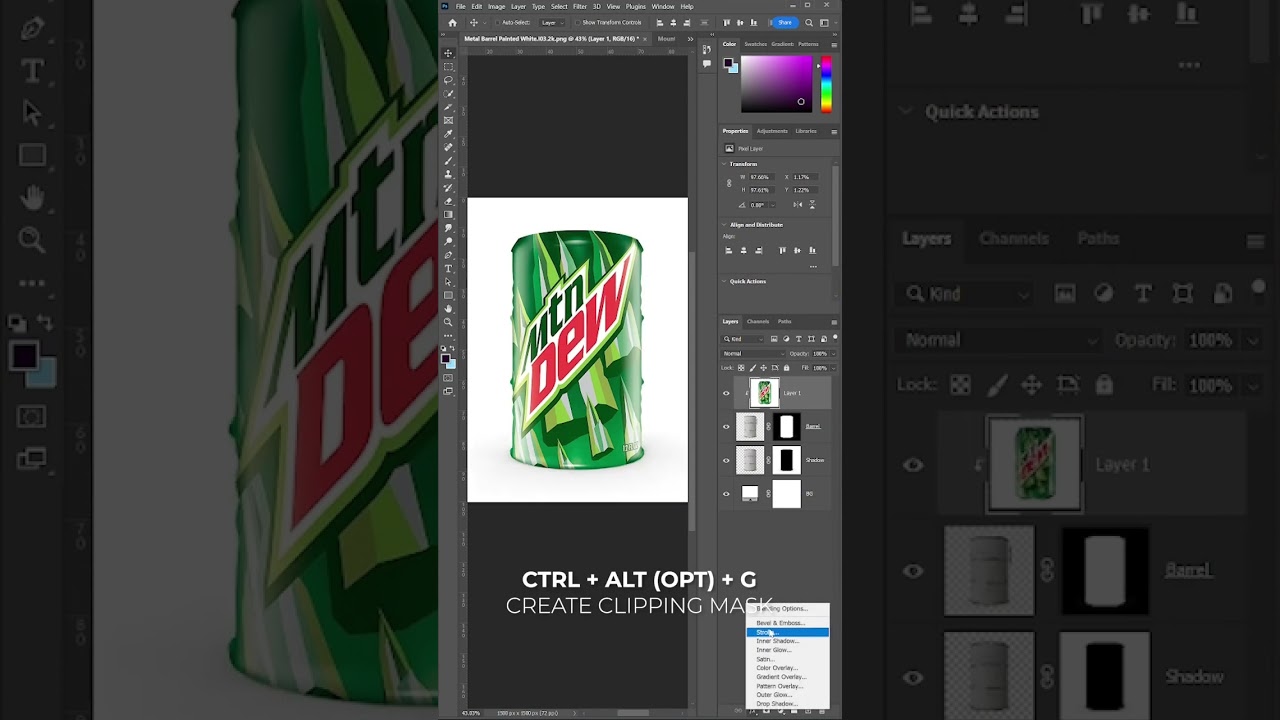Click the Share button
The height and width of the screenshot is (720, 1280).
click(x=785, y=22)
